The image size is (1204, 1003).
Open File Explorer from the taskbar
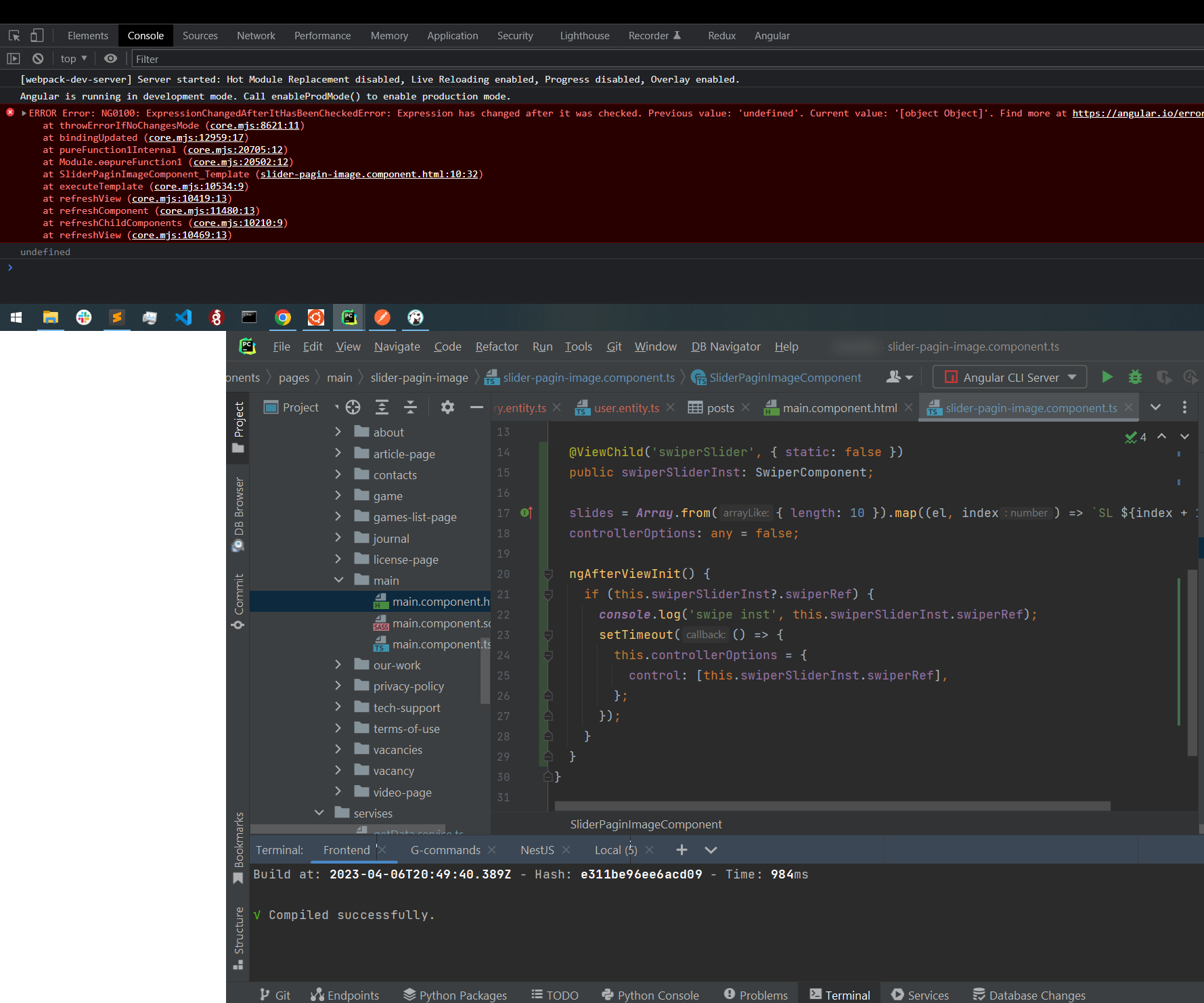(51, 317)
